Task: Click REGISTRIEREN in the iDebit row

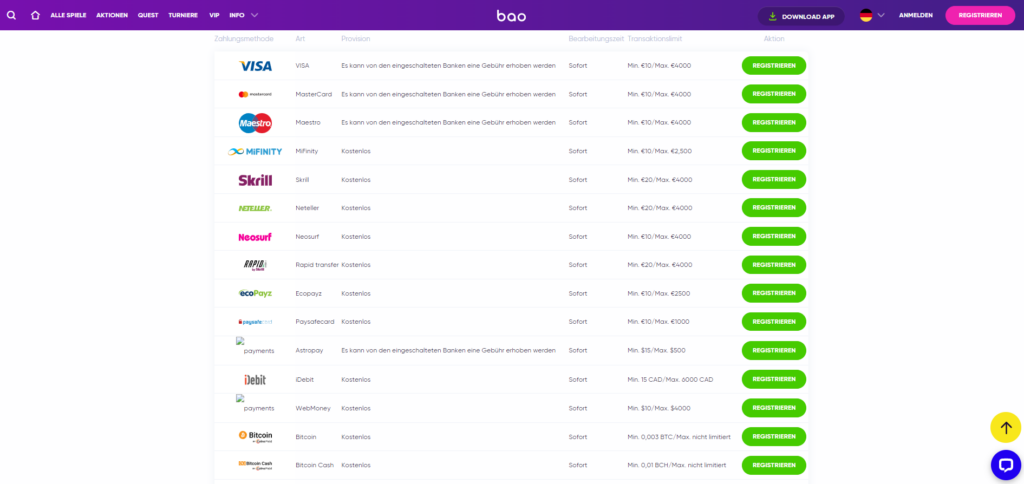Action: click(774, 379)
